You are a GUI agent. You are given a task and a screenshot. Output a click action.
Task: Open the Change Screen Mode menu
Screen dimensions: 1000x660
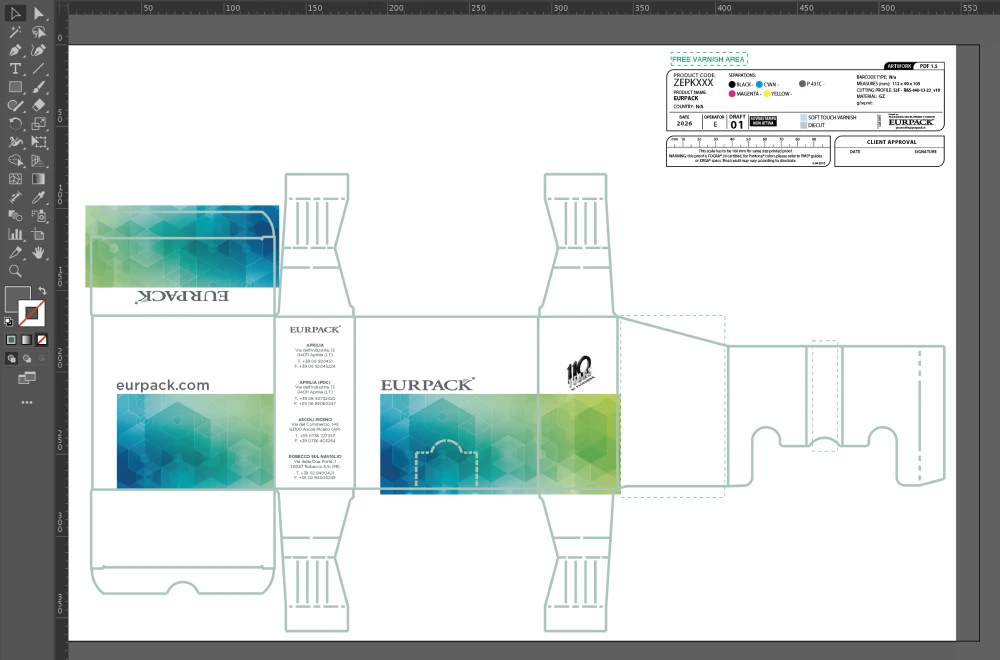pyautogui.click(x=27, y=378)
